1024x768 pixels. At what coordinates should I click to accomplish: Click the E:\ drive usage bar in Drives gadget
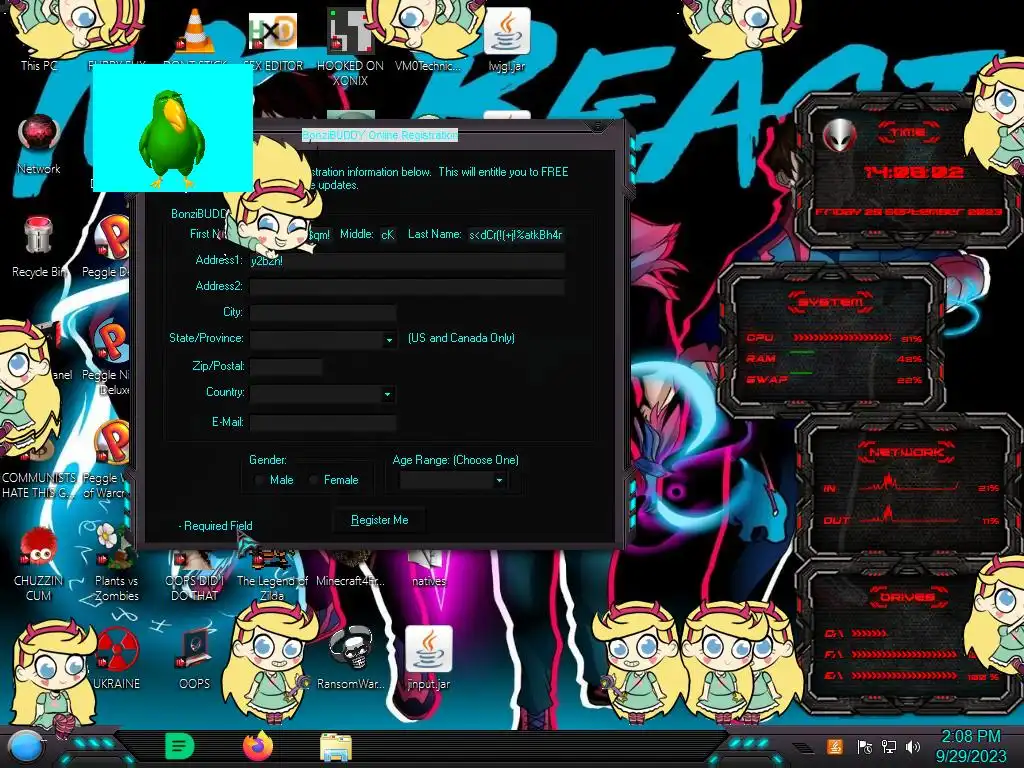click(x=904, y=675)
